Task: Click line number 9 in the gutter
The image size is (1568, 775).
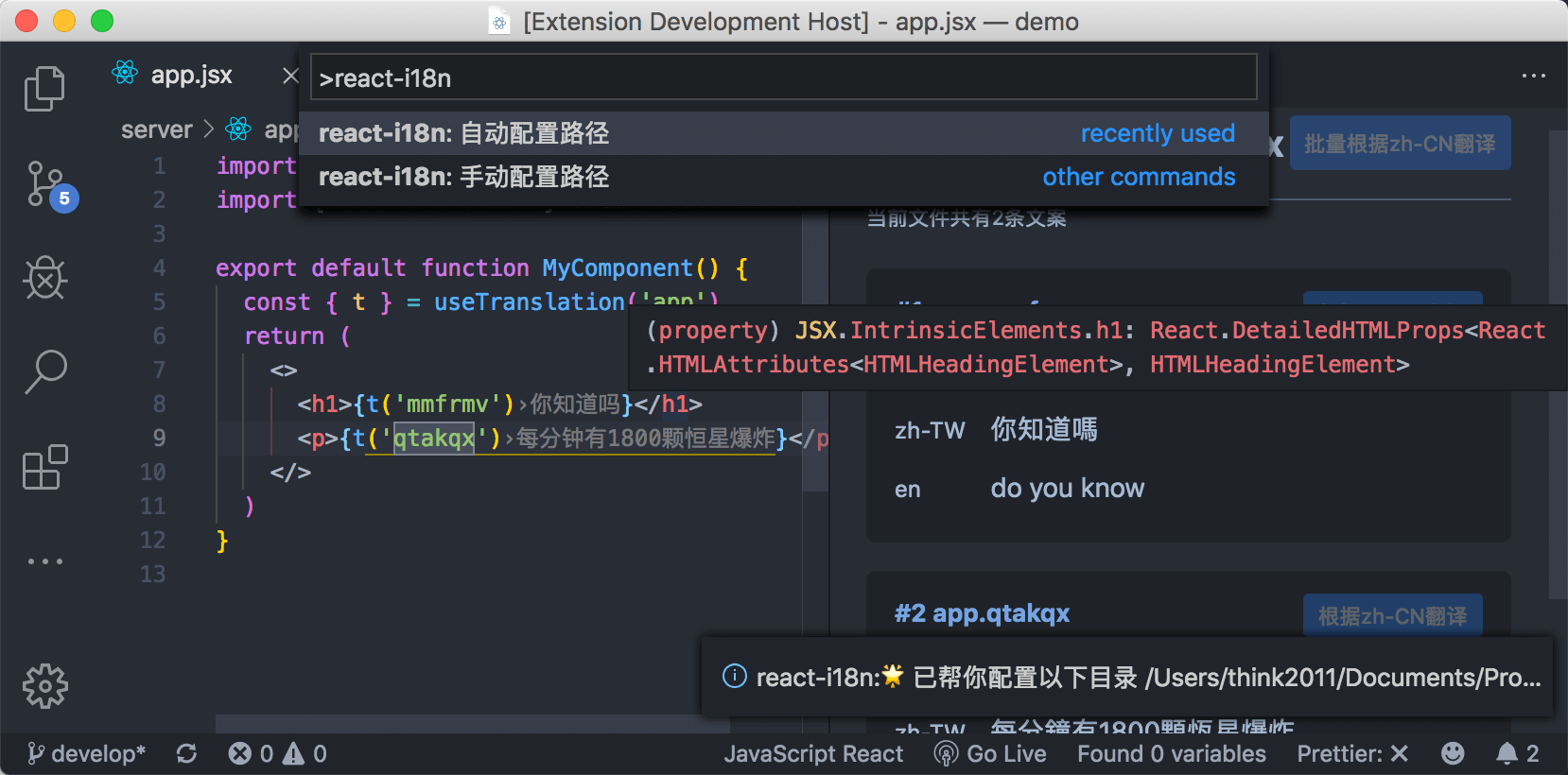Action: tap(159, 438)
